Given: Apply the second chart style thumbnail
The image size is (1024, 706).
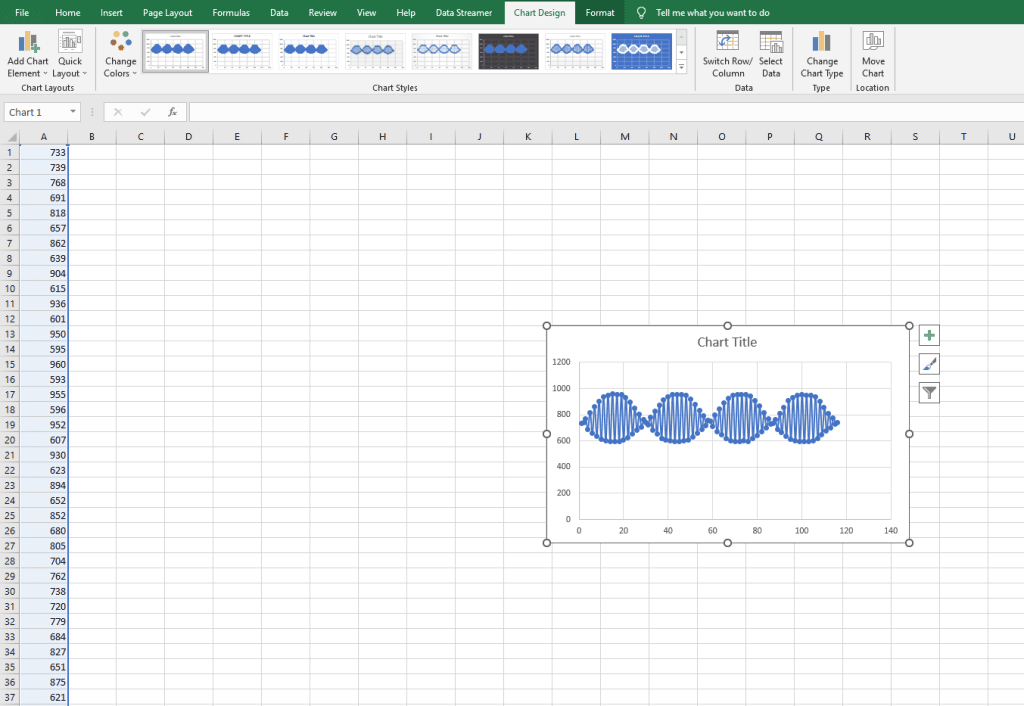Looking at the screenshot, I should tap(242, 51).
